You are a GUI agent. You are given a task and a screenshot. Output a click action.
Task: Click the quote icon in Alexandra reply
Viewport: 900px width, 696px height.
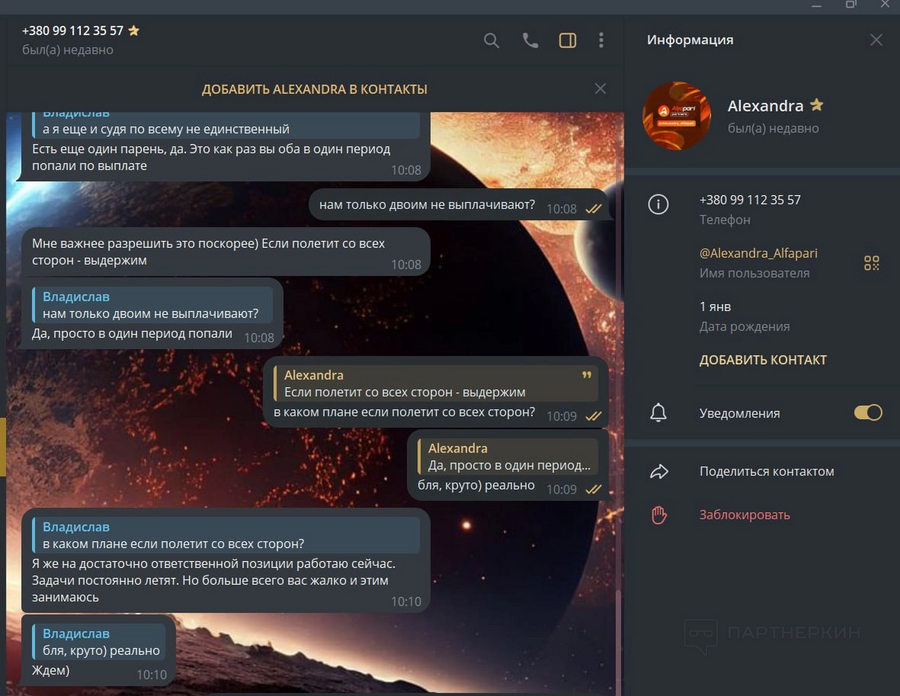pyautogui.click(x=587, y=375)
